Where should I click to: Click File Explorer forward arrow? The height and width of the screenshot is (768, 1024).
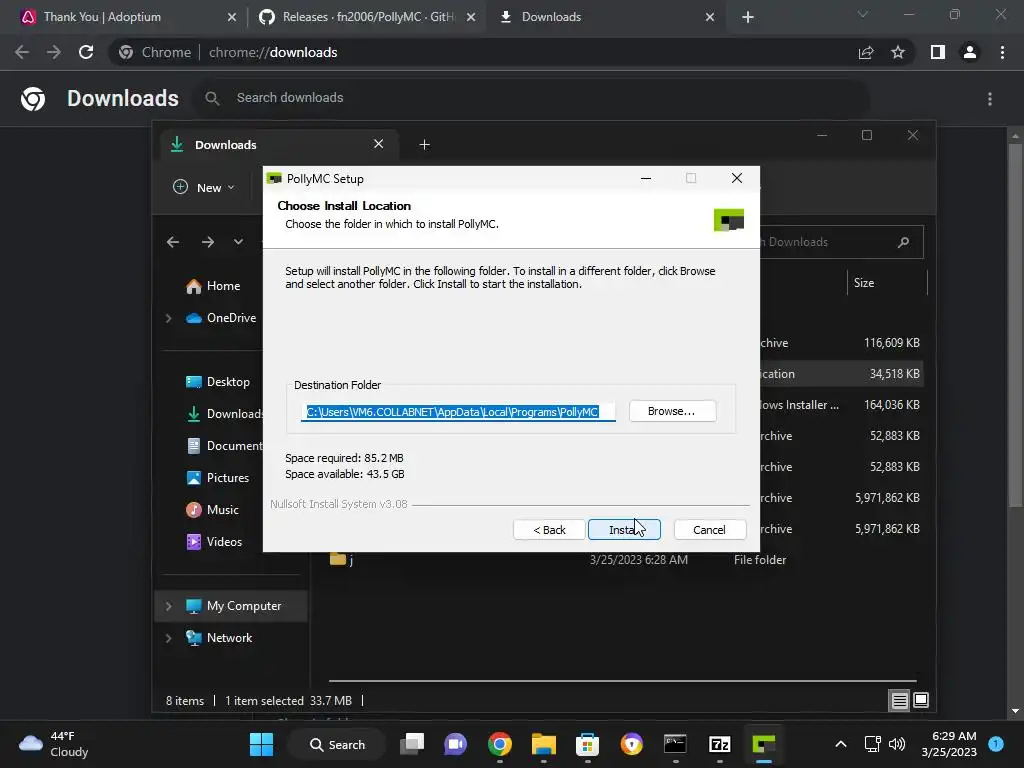(x=208, y=242)
